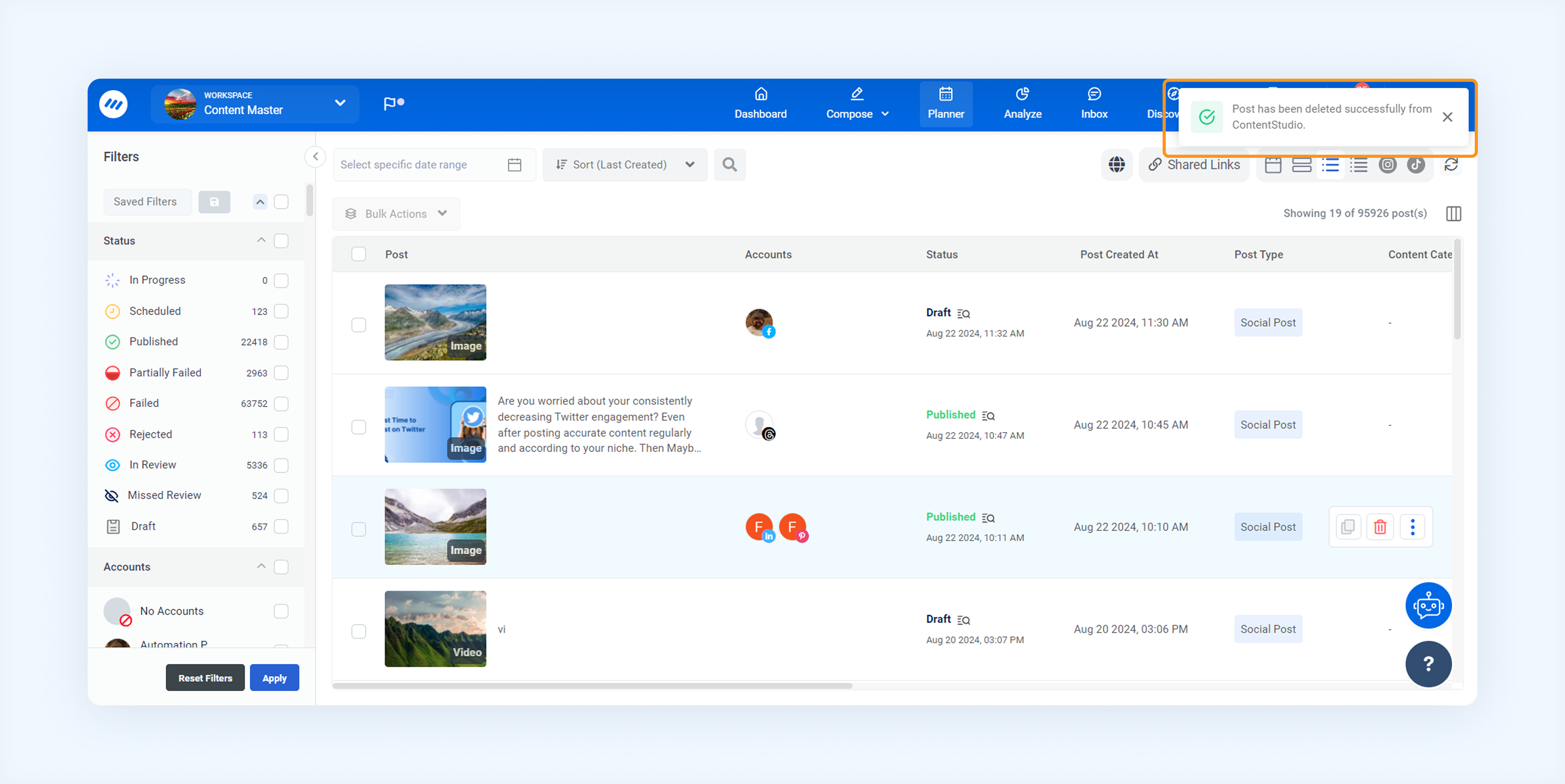Open Shared Links

[x=1194, y=165]
